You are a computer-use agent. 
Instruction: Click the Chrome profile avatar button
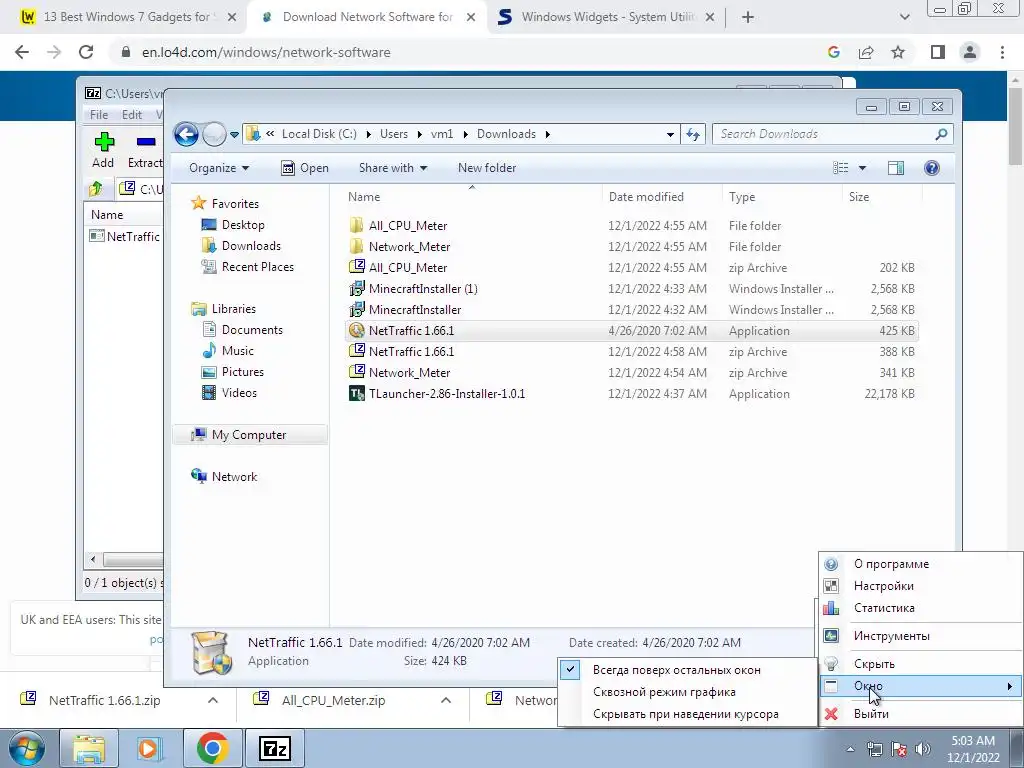point(970,52)
